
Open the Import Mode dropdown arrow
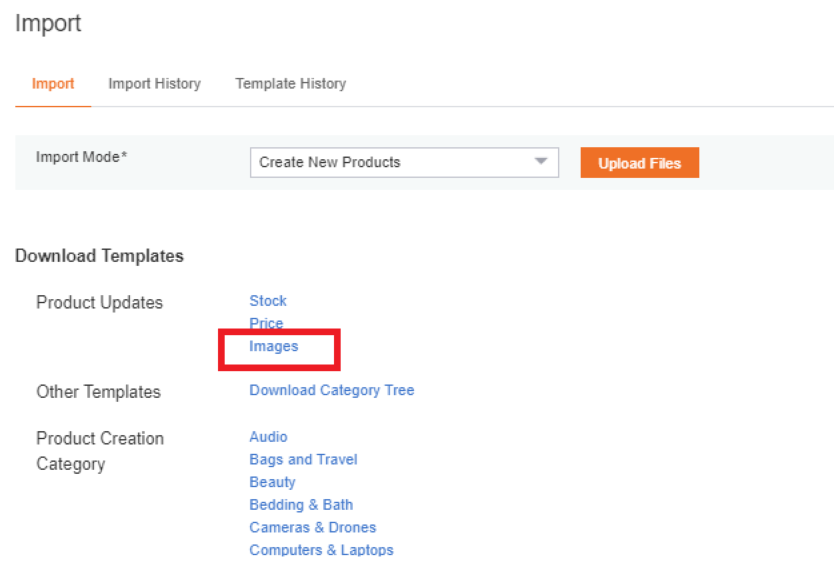(x=541, y=161)
